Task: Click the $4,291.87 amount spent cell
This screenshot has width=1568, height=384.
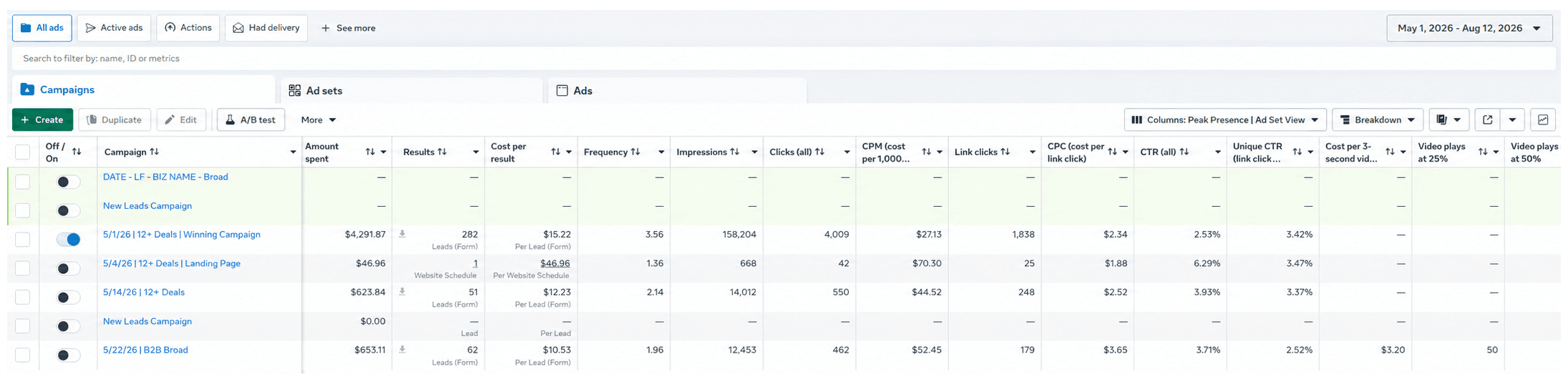Action: 365,235
